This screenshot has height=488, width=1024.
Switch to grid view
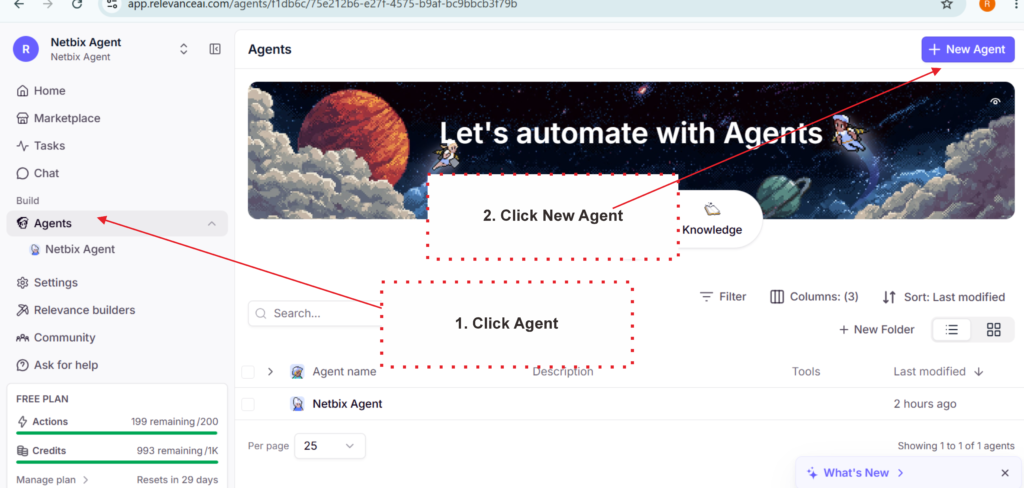pos(993,330)
